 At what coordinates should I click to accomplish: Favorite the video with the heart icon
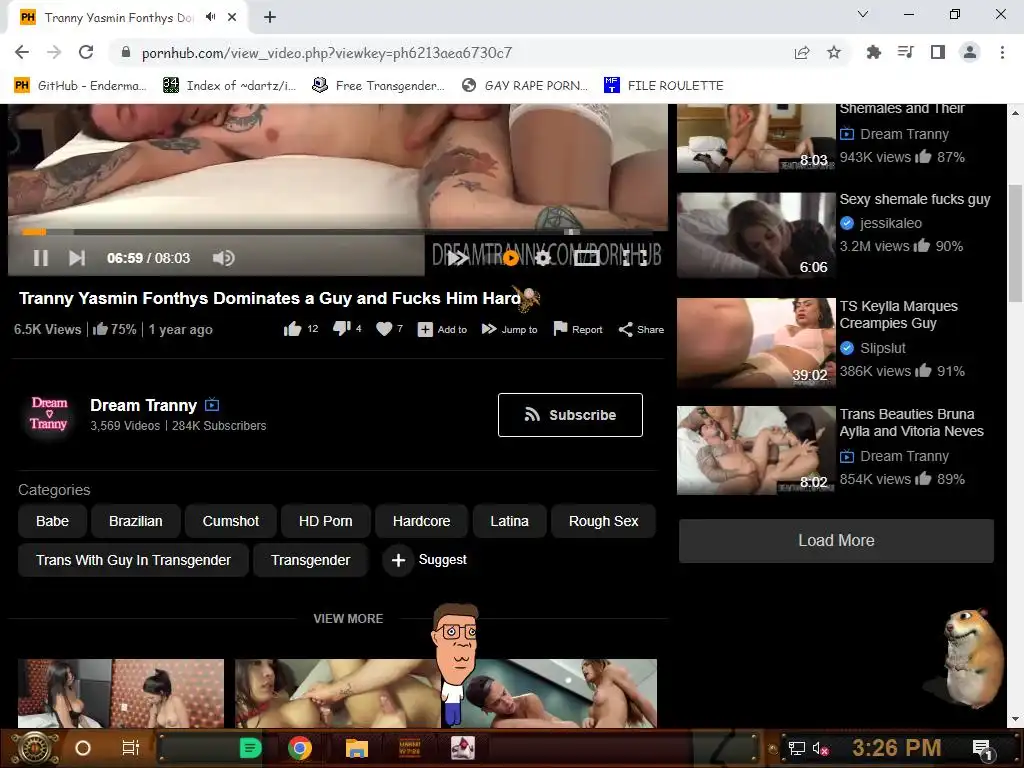click(x=384, y=329)
